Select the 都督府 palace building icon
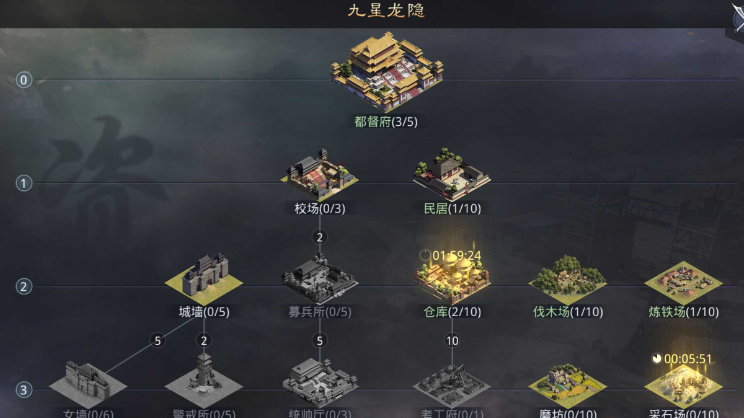 [387, 71]
